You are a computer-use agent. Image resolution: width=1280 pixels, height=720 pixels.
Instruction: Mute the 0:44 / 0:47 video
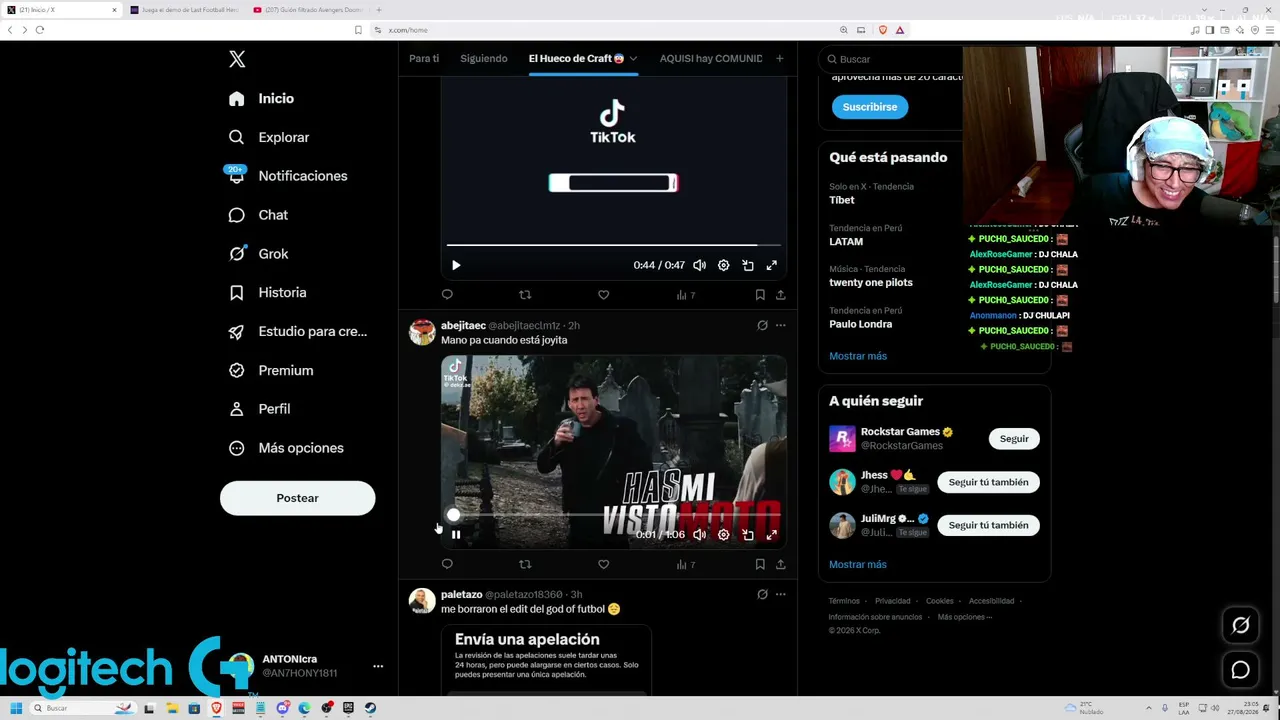(699, 265)
